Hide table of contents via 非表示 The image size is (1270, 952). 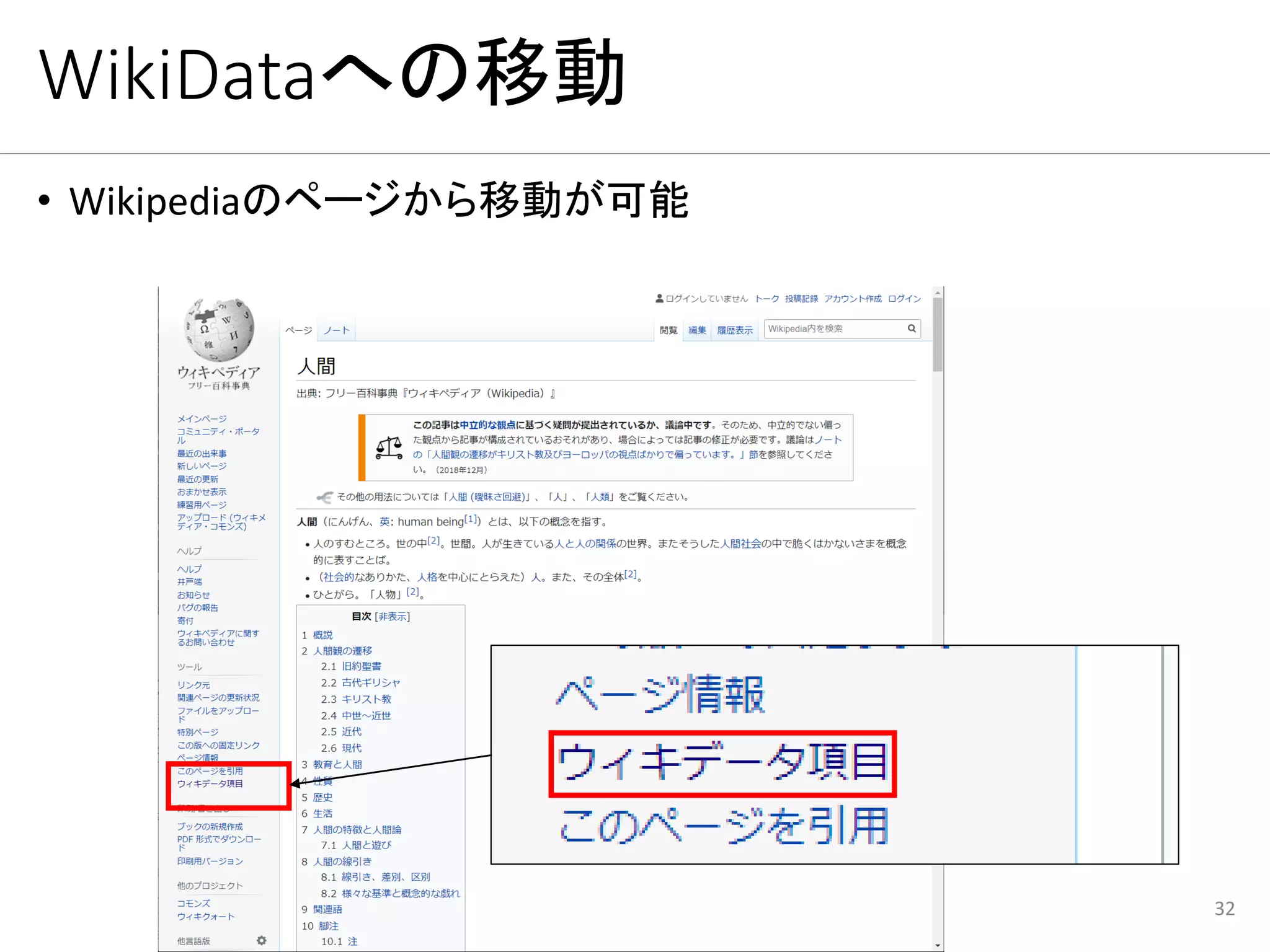click(393, 616)
